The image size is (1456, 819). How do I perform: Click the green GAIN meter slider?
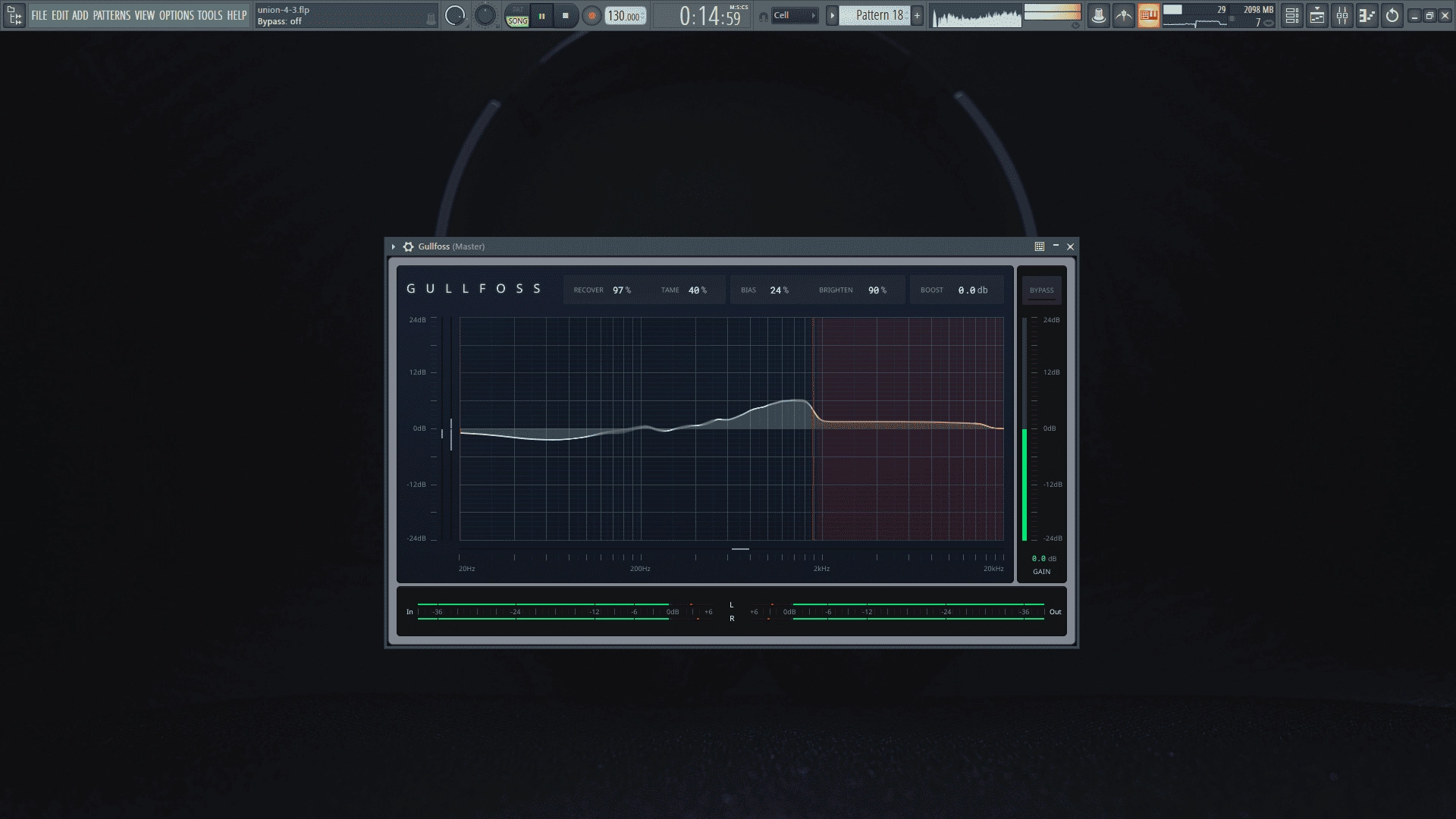(x=1025, y=429)
